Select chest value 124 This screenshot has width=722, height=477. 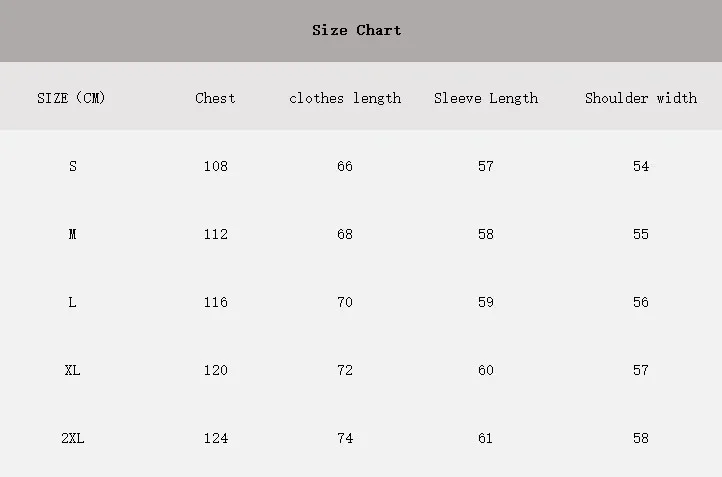(x=216, y=438)
